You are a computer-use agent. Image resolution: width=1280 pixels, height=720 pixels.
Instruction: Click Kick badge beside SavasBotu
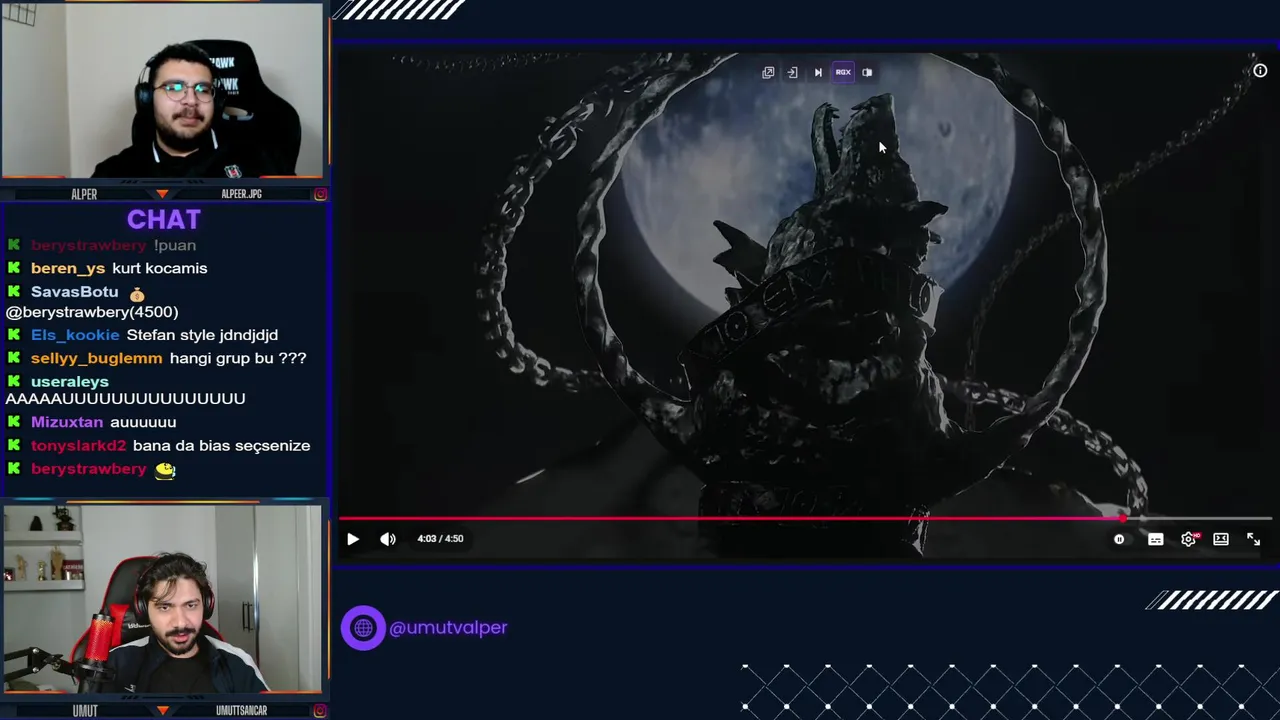point(14,292)
